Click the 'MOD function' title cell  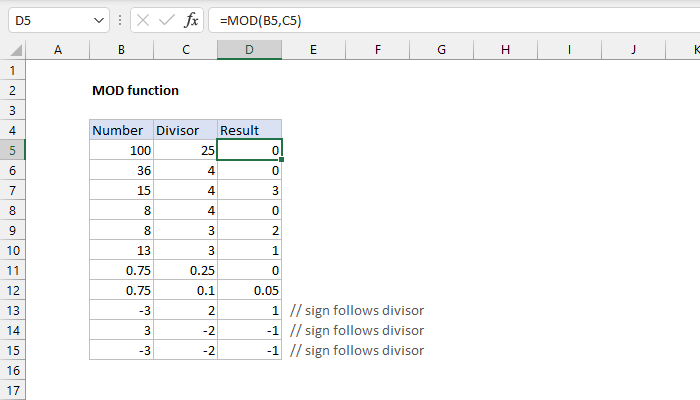(x=135, y=91)
